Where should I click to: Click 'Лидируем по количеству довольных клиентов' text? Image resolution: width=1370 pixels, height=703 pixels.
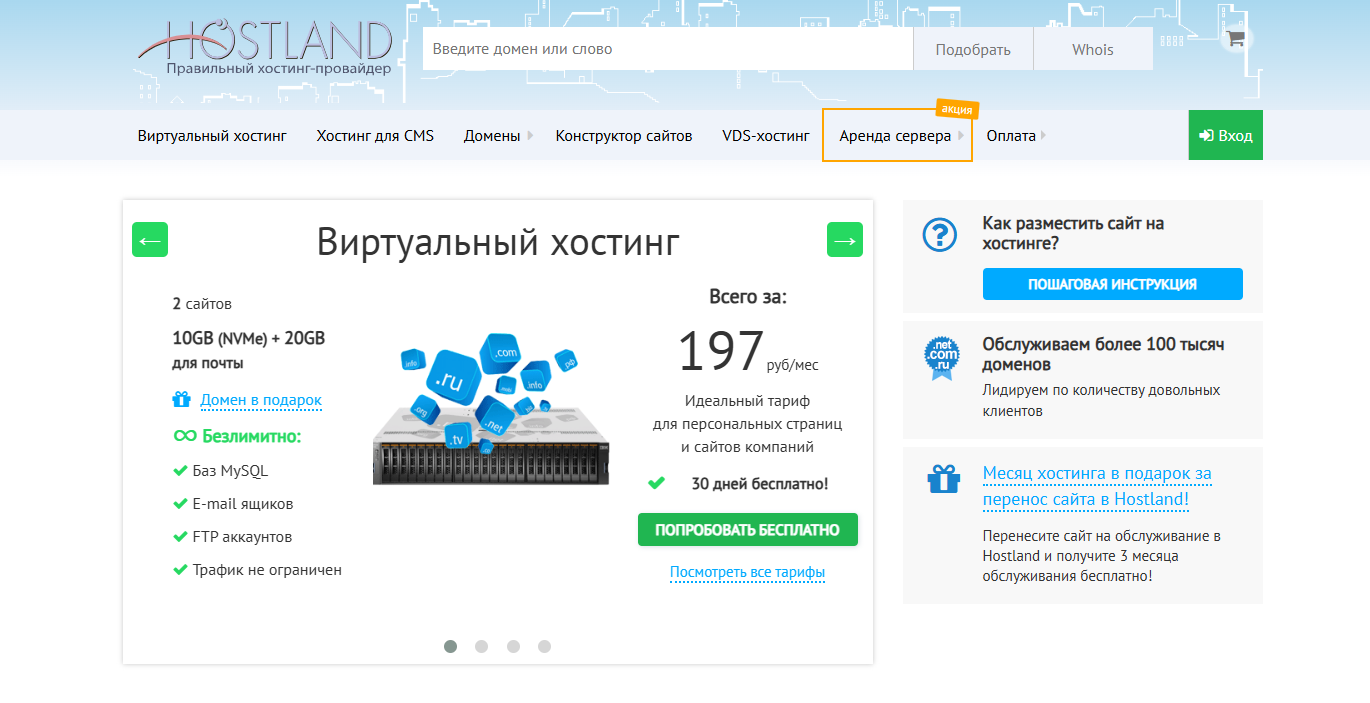tap(1101, 400)
